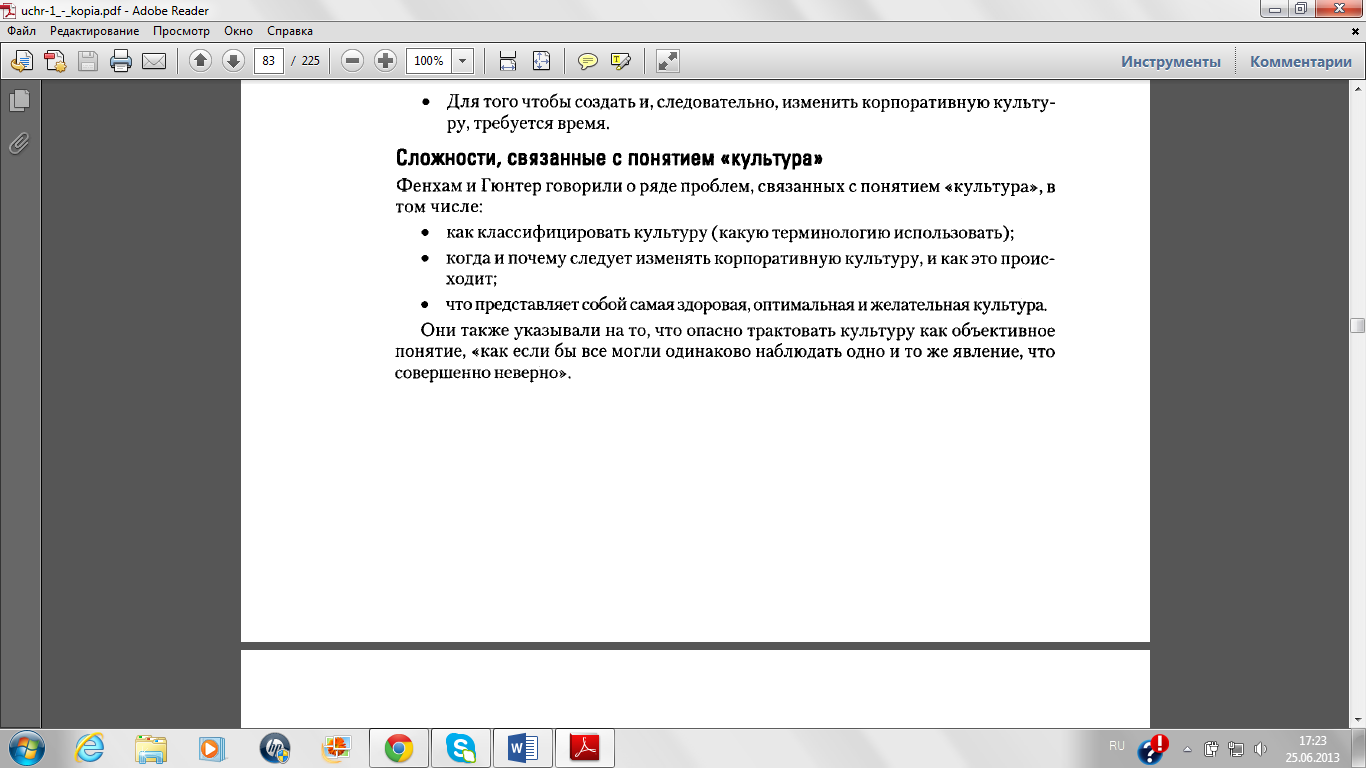Show hidden tray icons arrow
1366x768 pixels.
pyautogui.click(x=1187, y=748)
